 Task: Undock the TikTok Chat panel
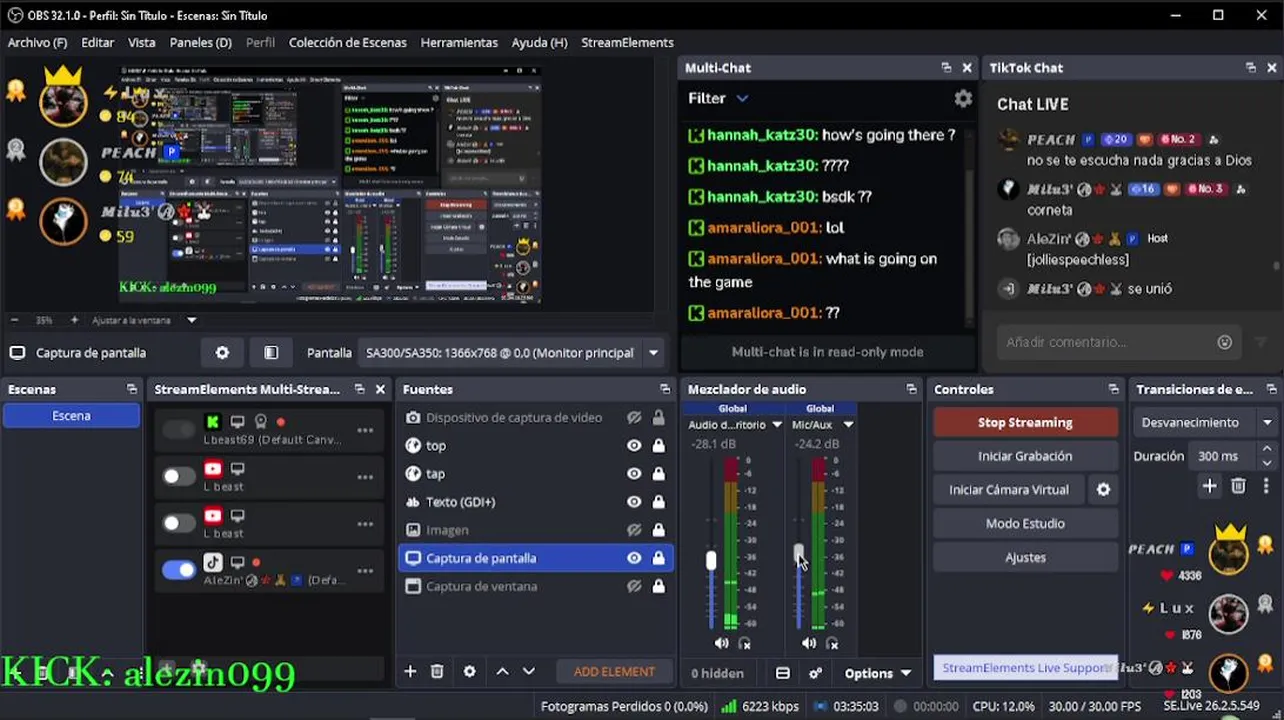click(x=1250, y=68)
